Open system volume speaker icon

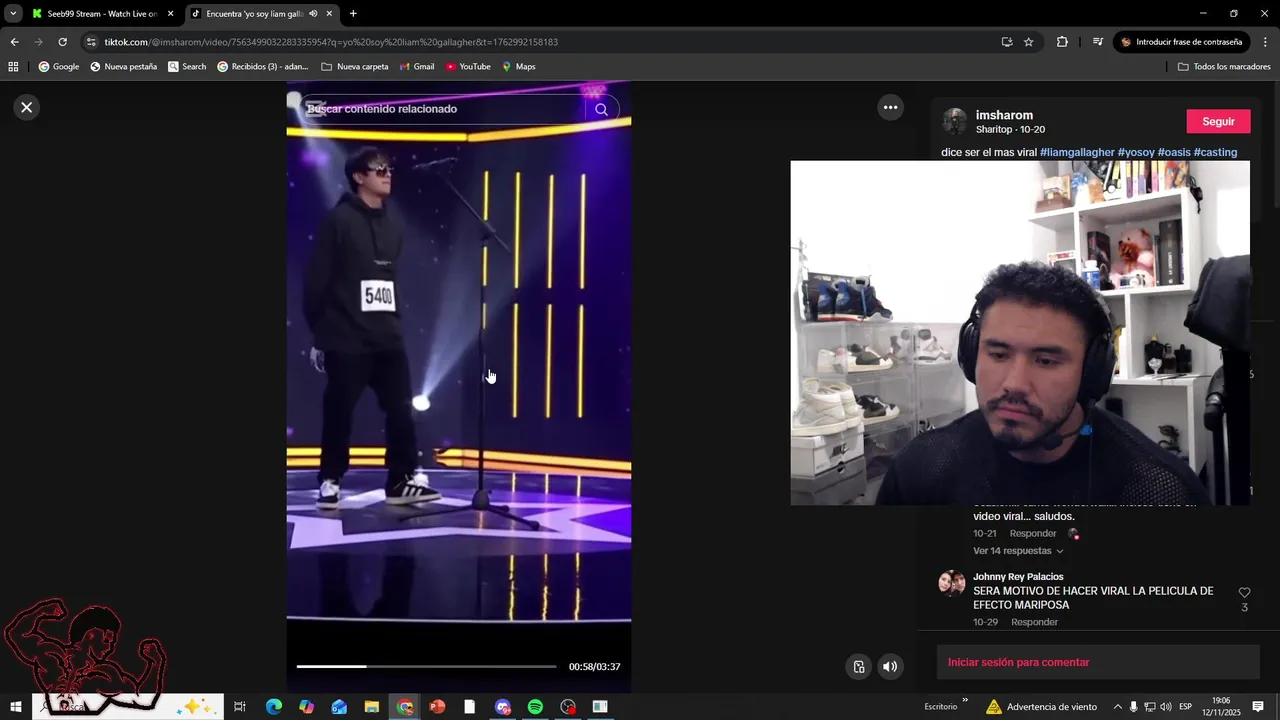(1165, 707)
